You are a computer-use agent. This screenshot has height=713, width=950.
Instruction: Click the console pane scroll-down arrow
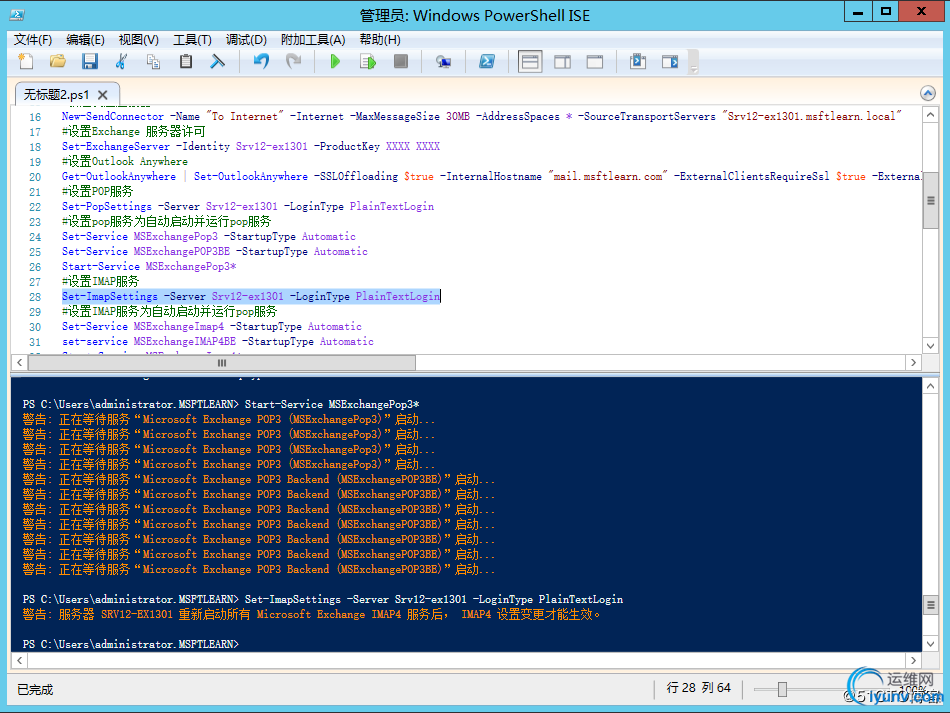click(931, 644)
